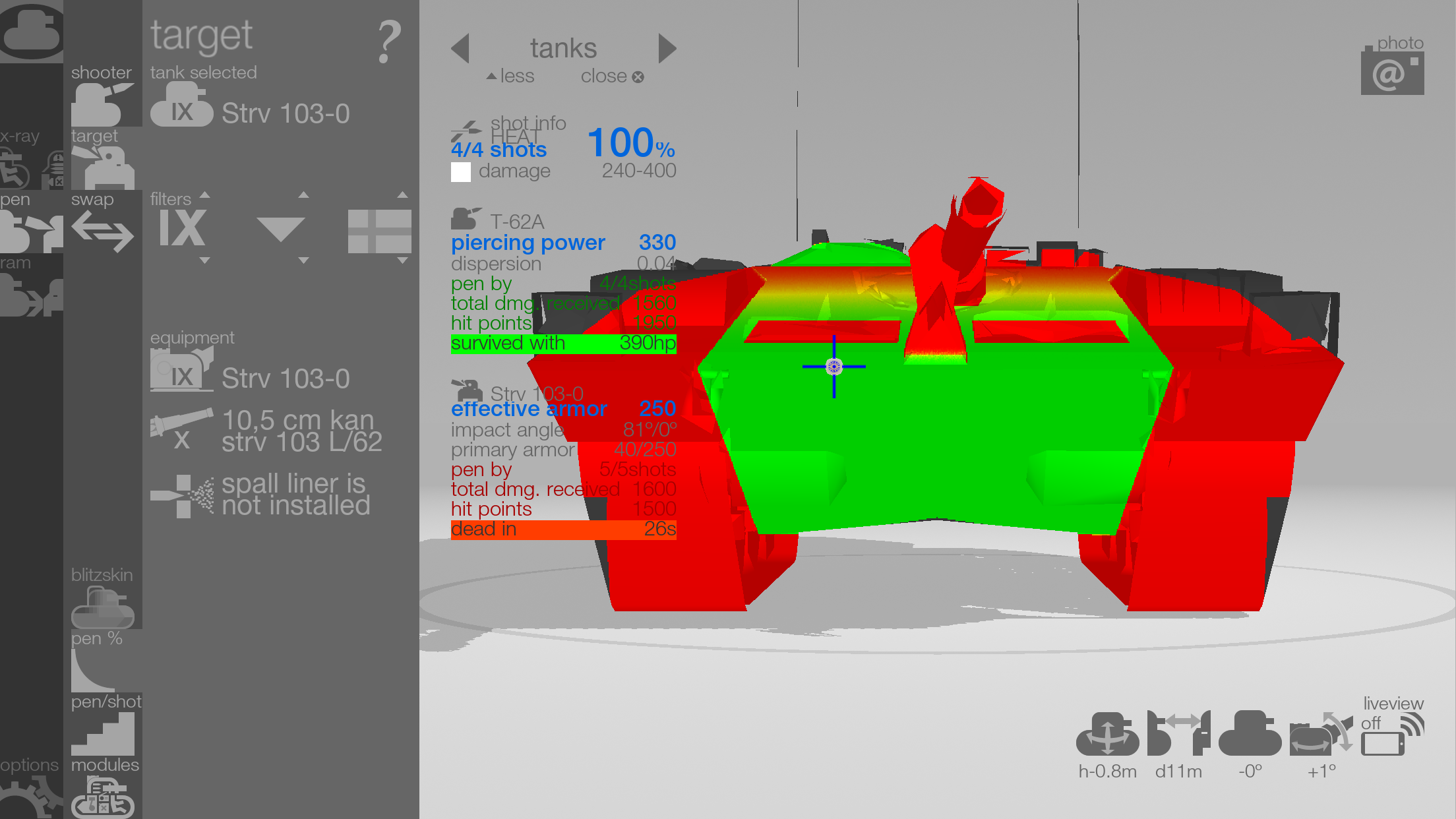Screen dimensions: 1456x819
Task: Click the 4/4 shots text
Action: pyautogui.click(x=499, y=150)
